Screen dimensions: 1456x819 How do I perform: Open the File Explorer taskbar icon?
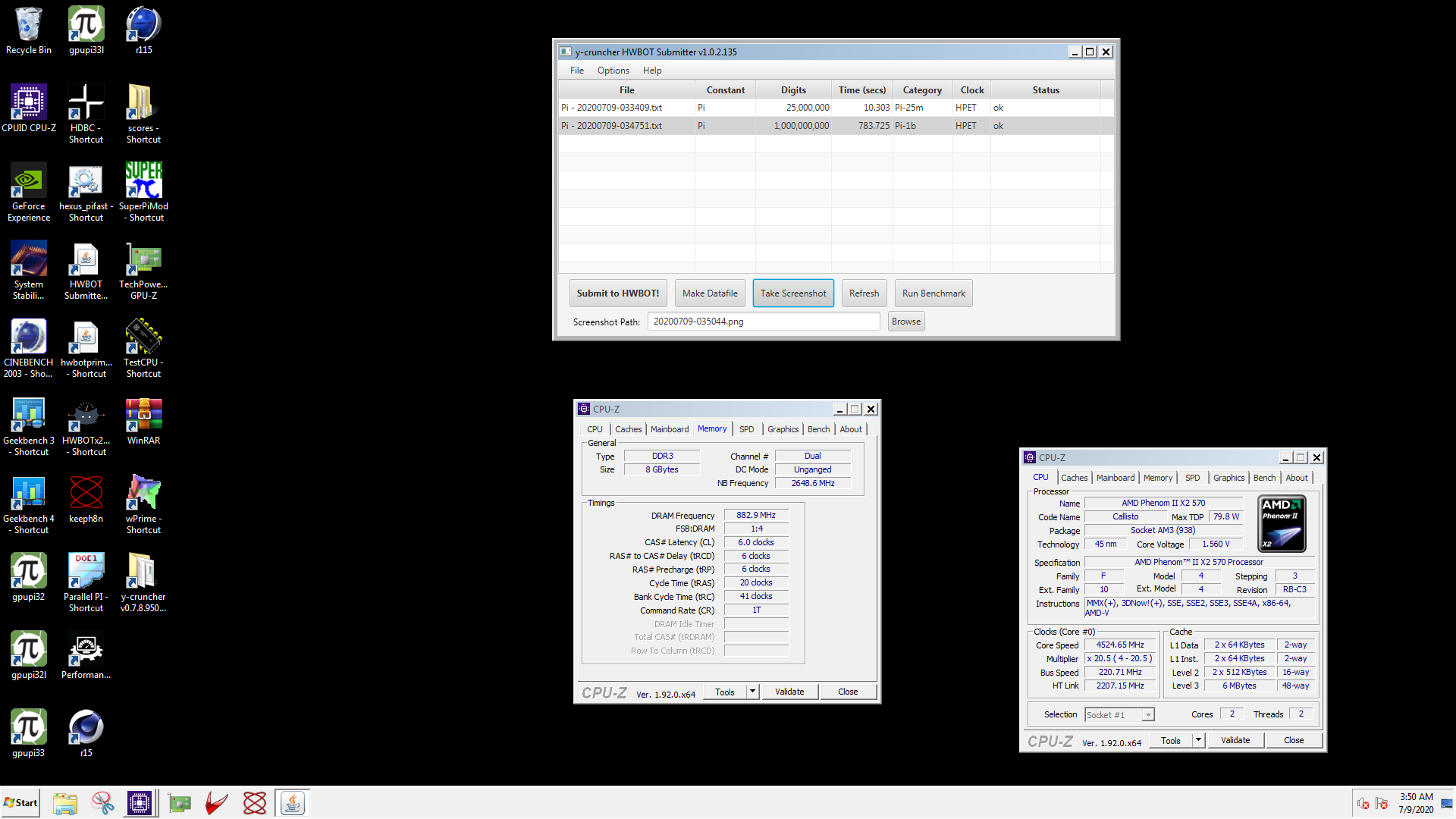click(65, 803)
